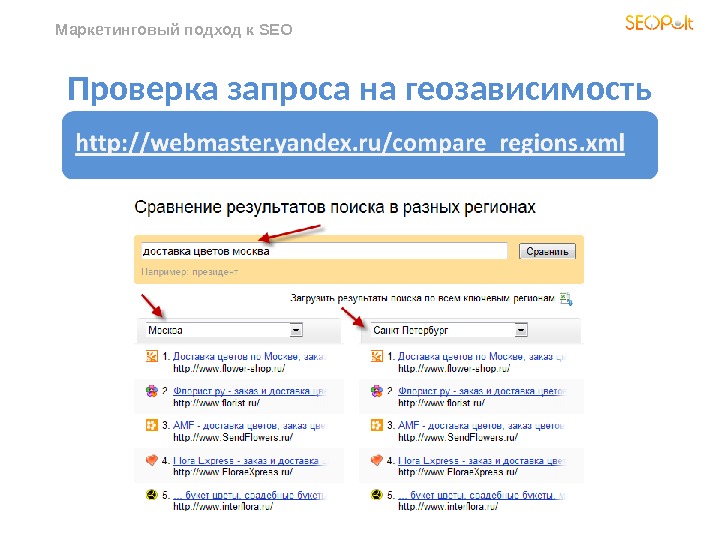Open link to load results for all key regions
Viewport: 720px width, 540px height.
tap(422, 298)
